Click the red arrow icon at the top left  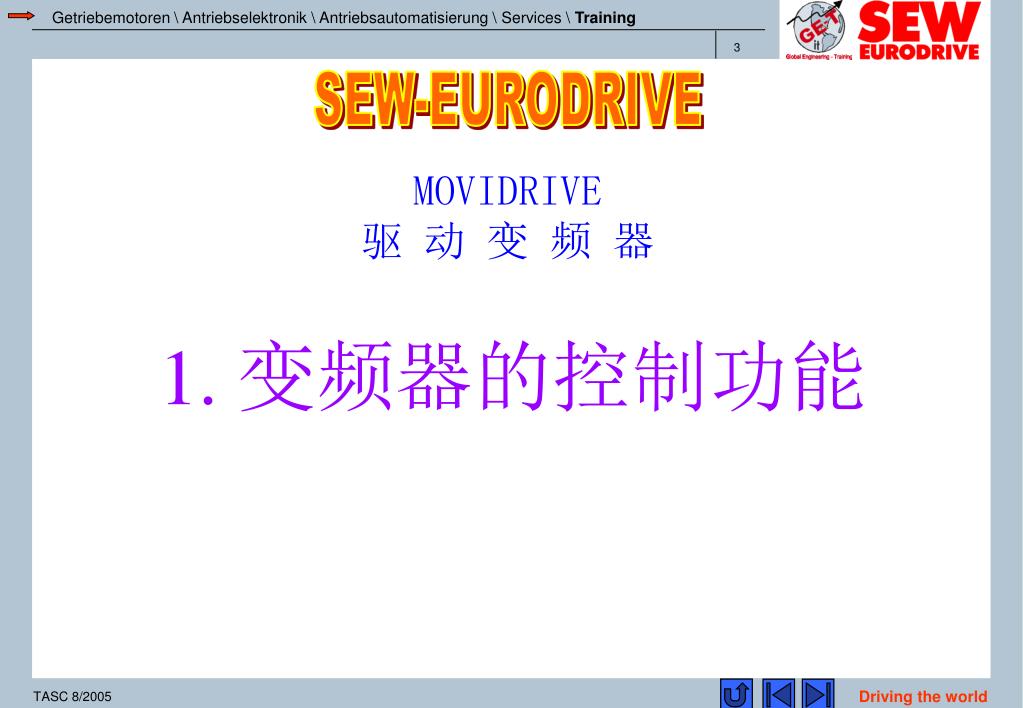pos(21,16)
